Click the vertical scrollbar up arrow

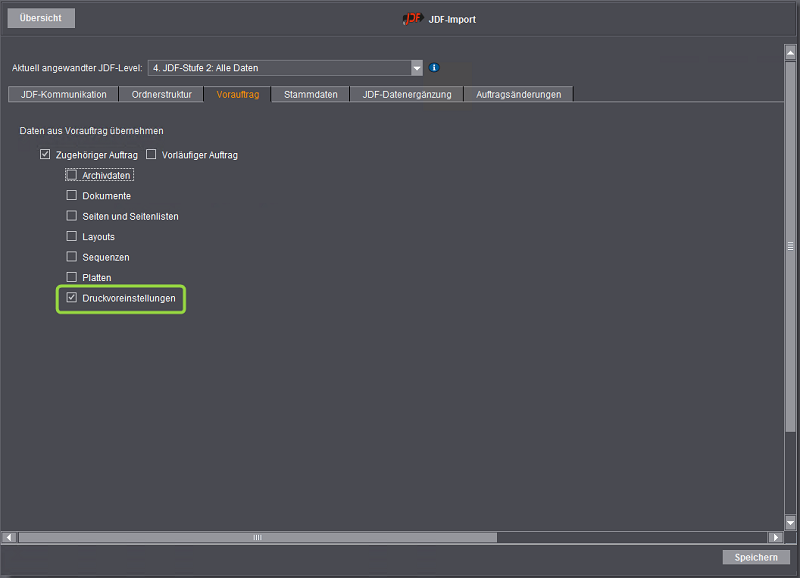tap(790, 51)
